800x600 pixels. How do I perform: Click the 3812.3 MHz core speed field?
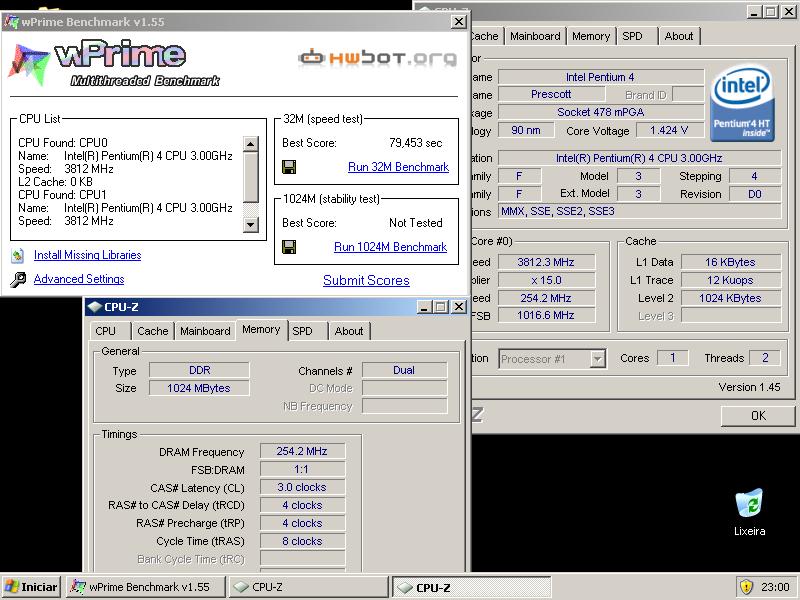[x=546, y=262]
